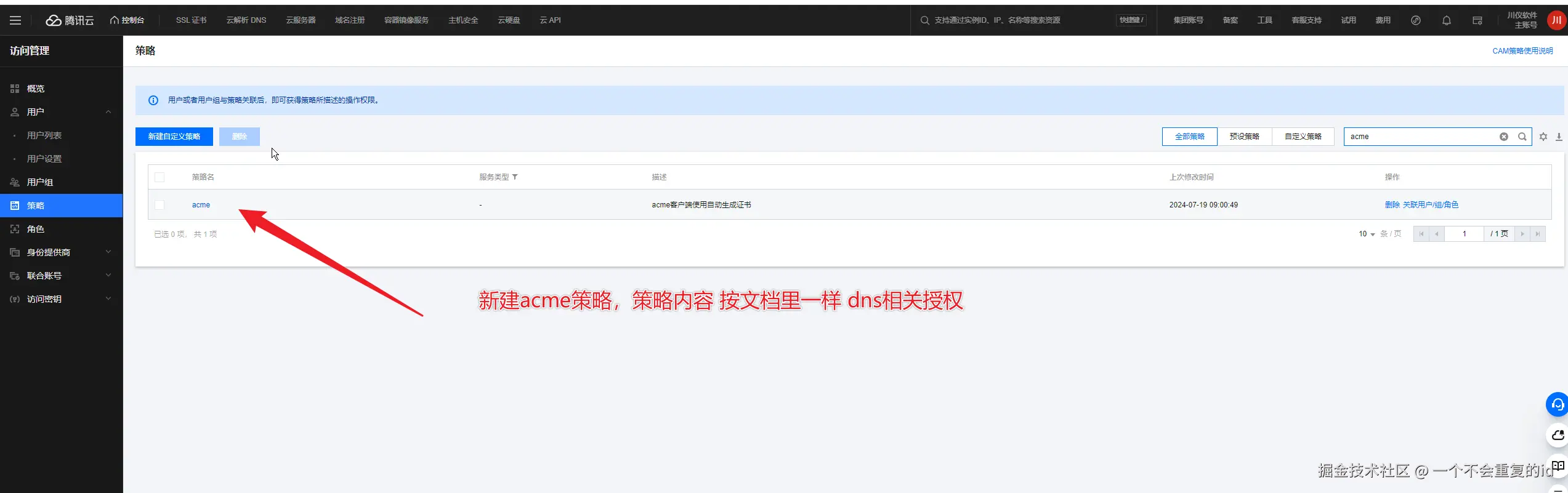Open 主机安全 in top navigation

tap(463, 20)
